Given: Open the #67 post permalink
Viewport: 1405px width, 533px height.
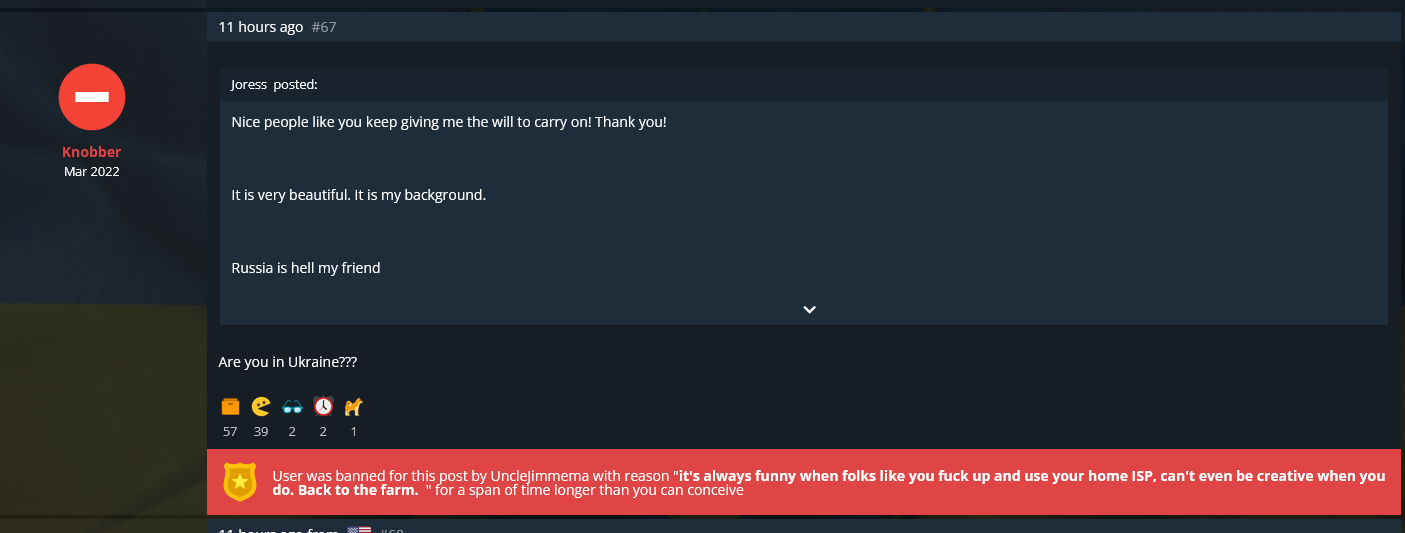Looking at the screenshot, I should point(324,27).
